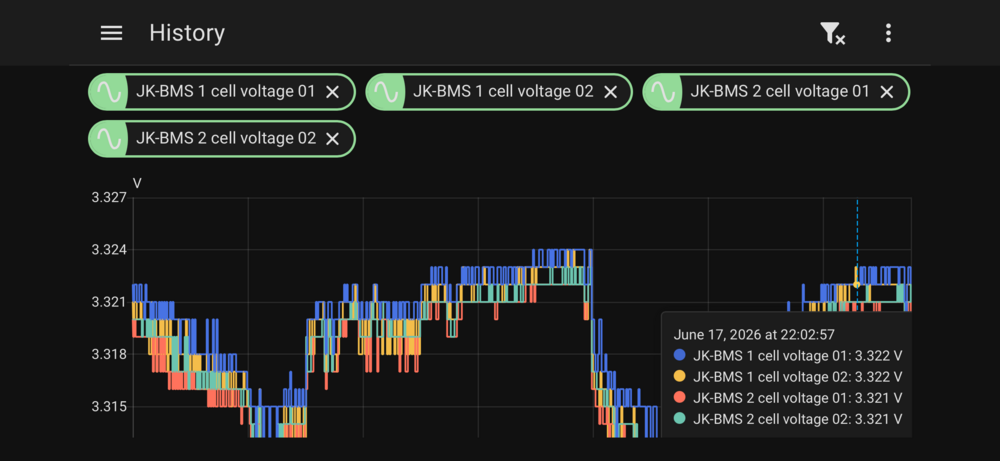Click sine-wave icon on JK-BMS 1 cell voltage 01
This screenshot has width=1000, height=461.
[x=108, y=92]
